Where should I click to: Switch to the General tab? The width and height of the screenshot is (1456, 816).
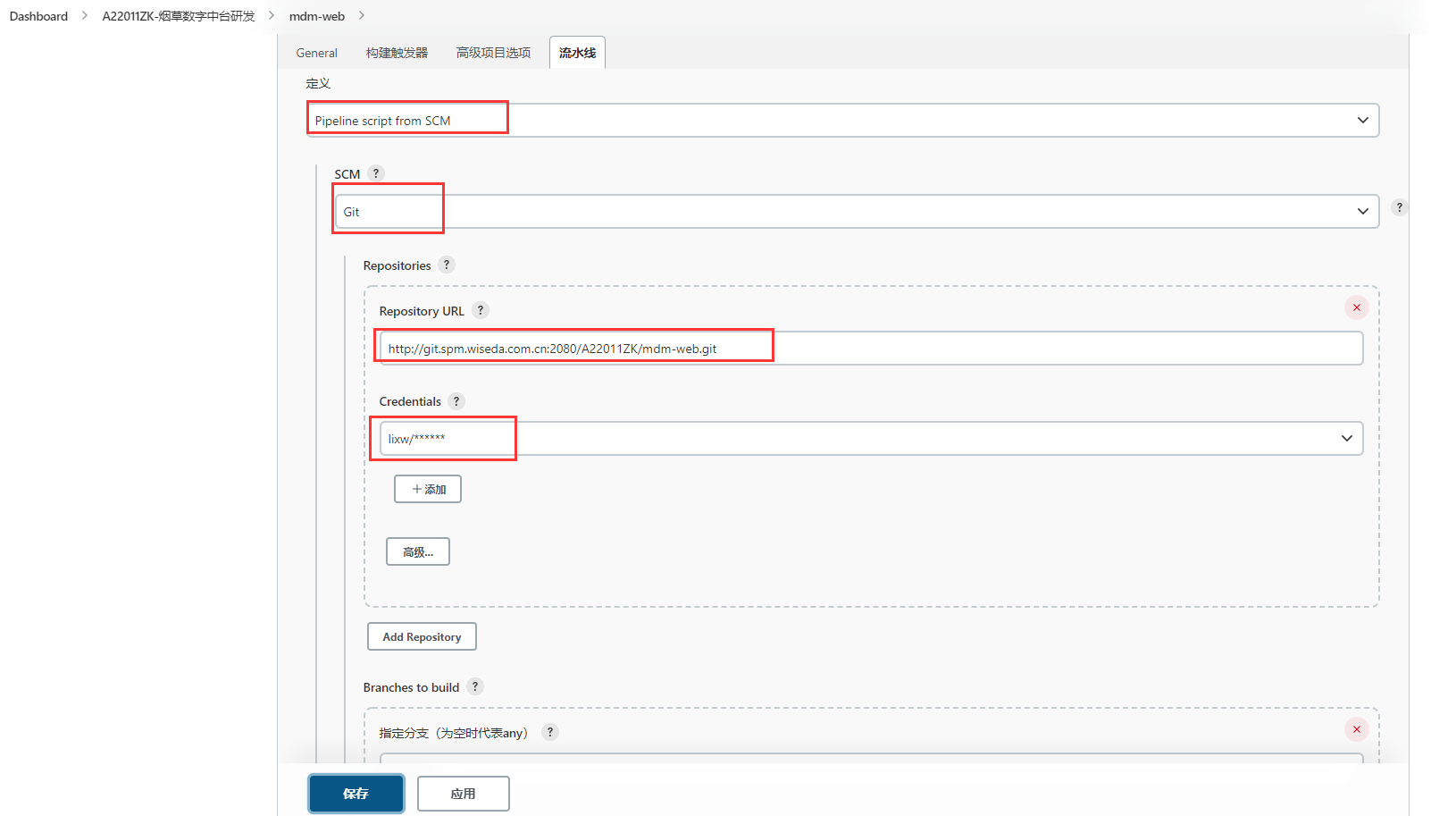(316, 53)
